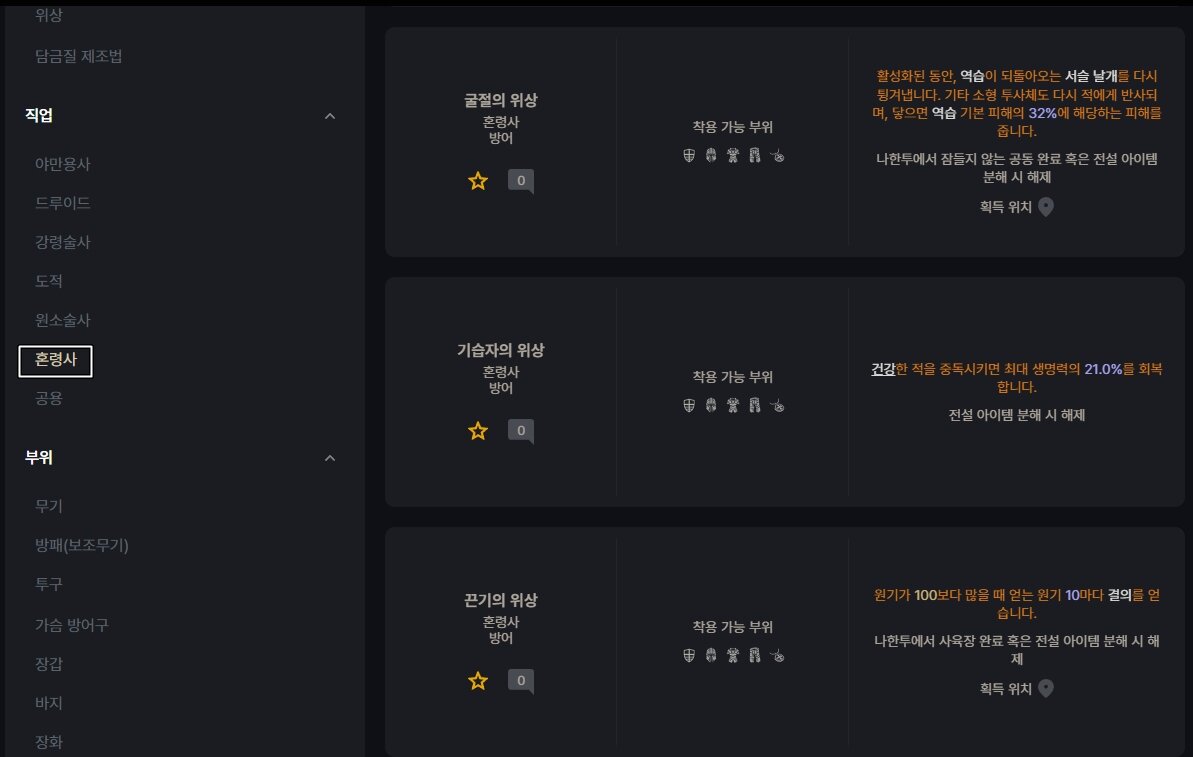Open comments for 끈기의 위상 aspect
This screenshot has width=1193, height=757.
pyautogui.click(x=521, y=681)
